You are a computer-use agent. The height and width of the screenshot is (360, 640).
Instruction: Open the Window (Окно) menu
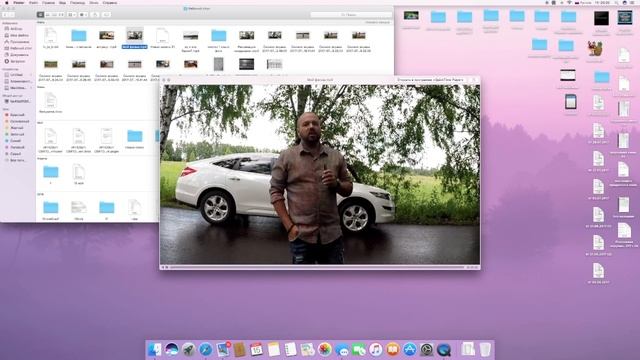click(x=94, y=2)
